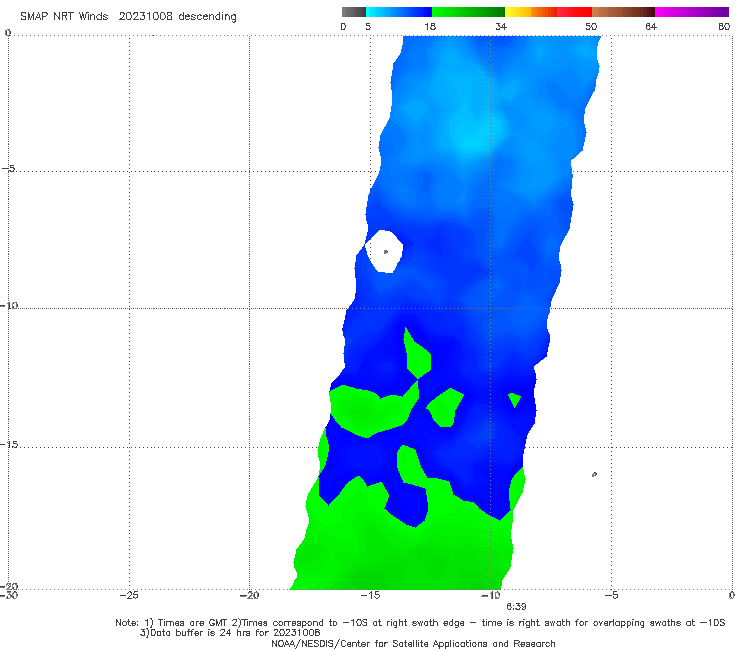This screenshot has height=650, width=740.
Task: Click the "-15" label on the longitude axis
Action: tap(370, 596)
